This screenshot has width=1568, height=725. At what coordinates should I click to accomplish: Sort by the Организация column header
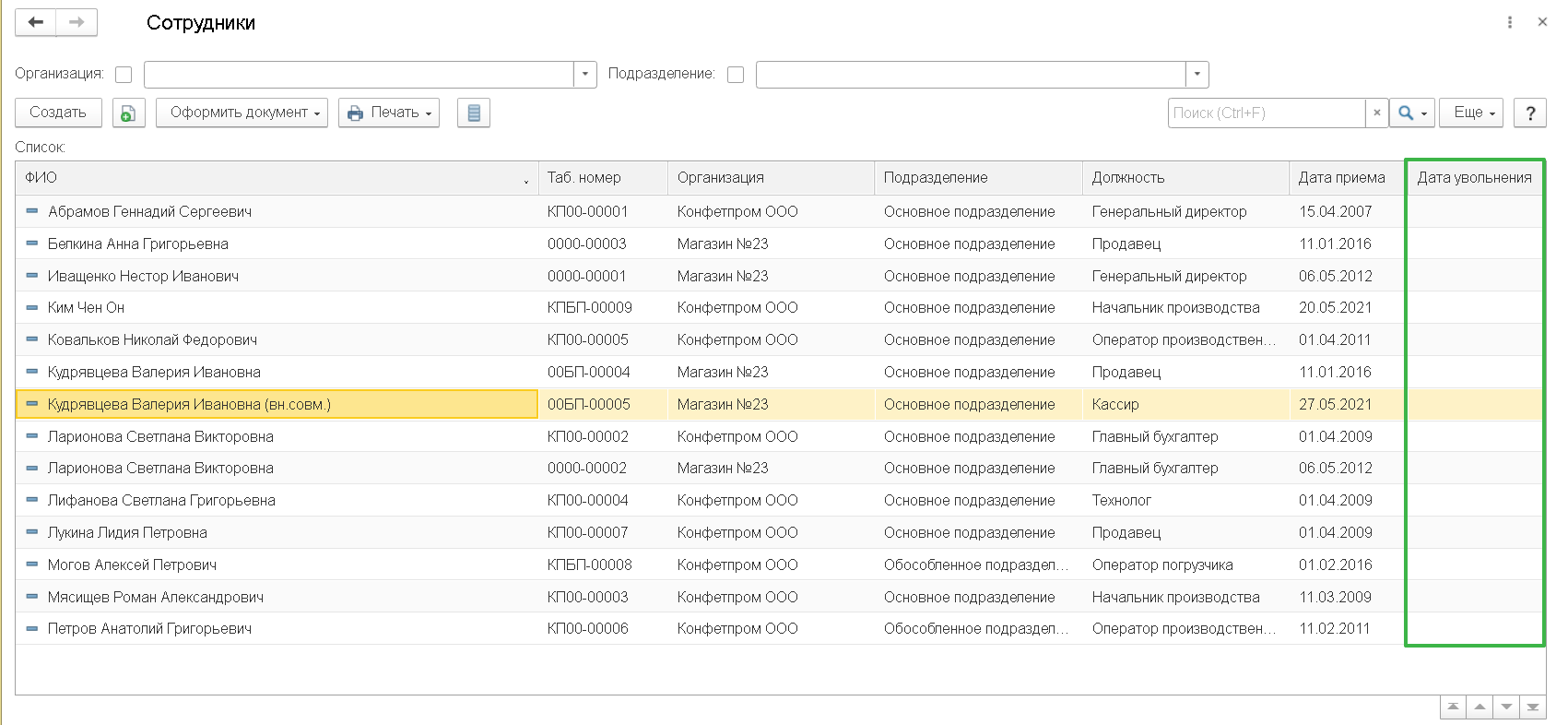click(771, 178)
